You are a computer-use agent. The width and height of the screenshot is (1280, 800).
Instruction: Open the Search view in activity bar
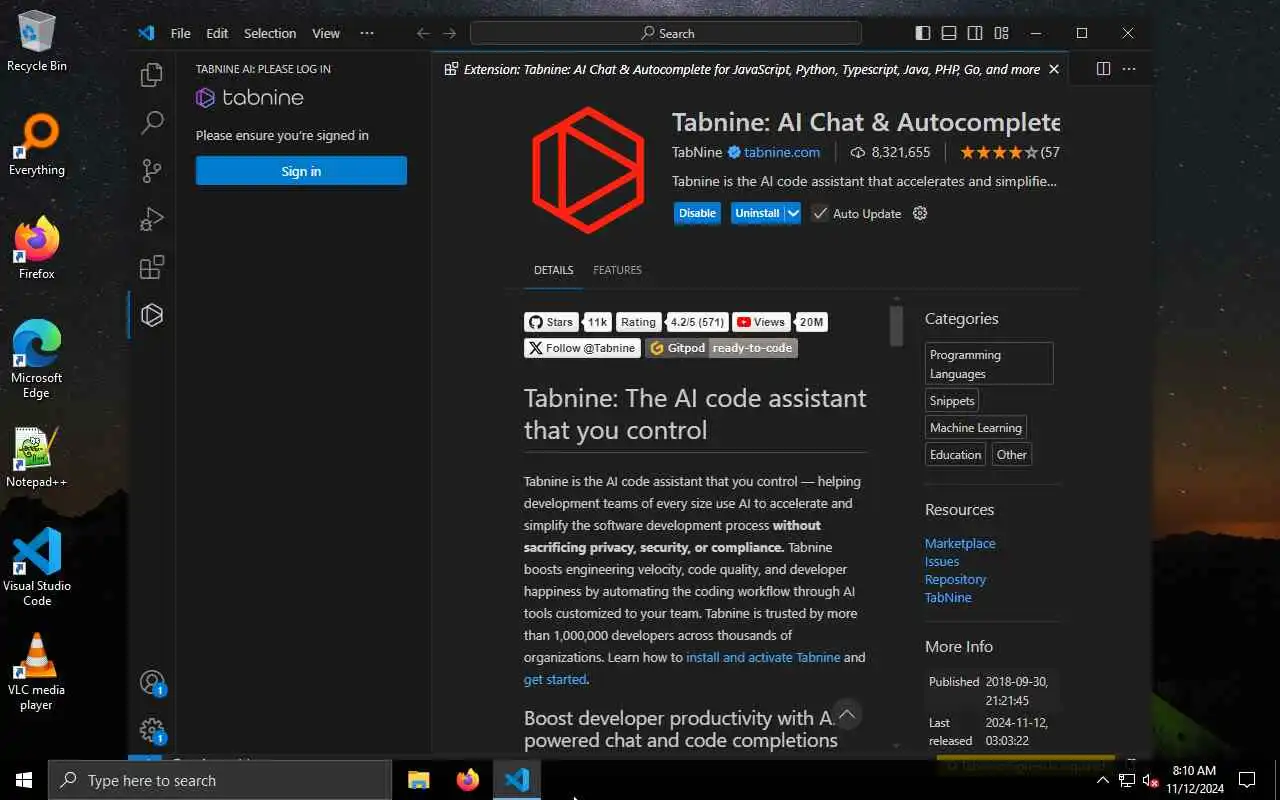click(x=152, y=123)
